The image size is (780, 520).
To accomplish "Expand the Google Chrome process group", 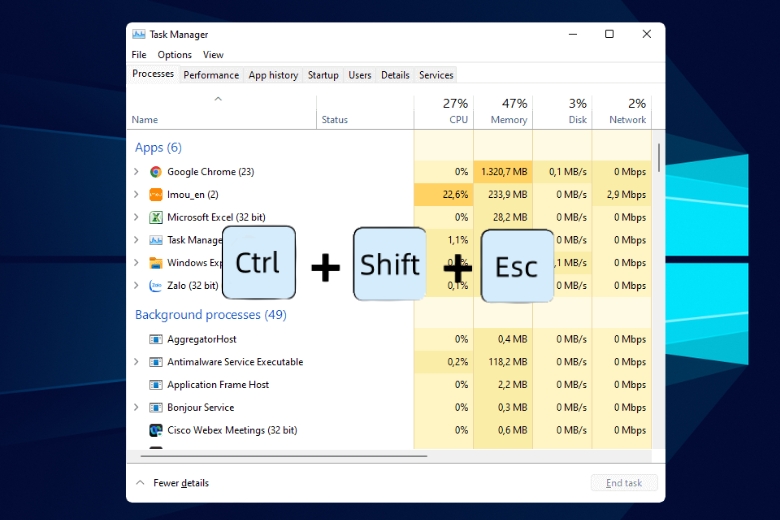I will pyautogui.click(x=136, y=172).
